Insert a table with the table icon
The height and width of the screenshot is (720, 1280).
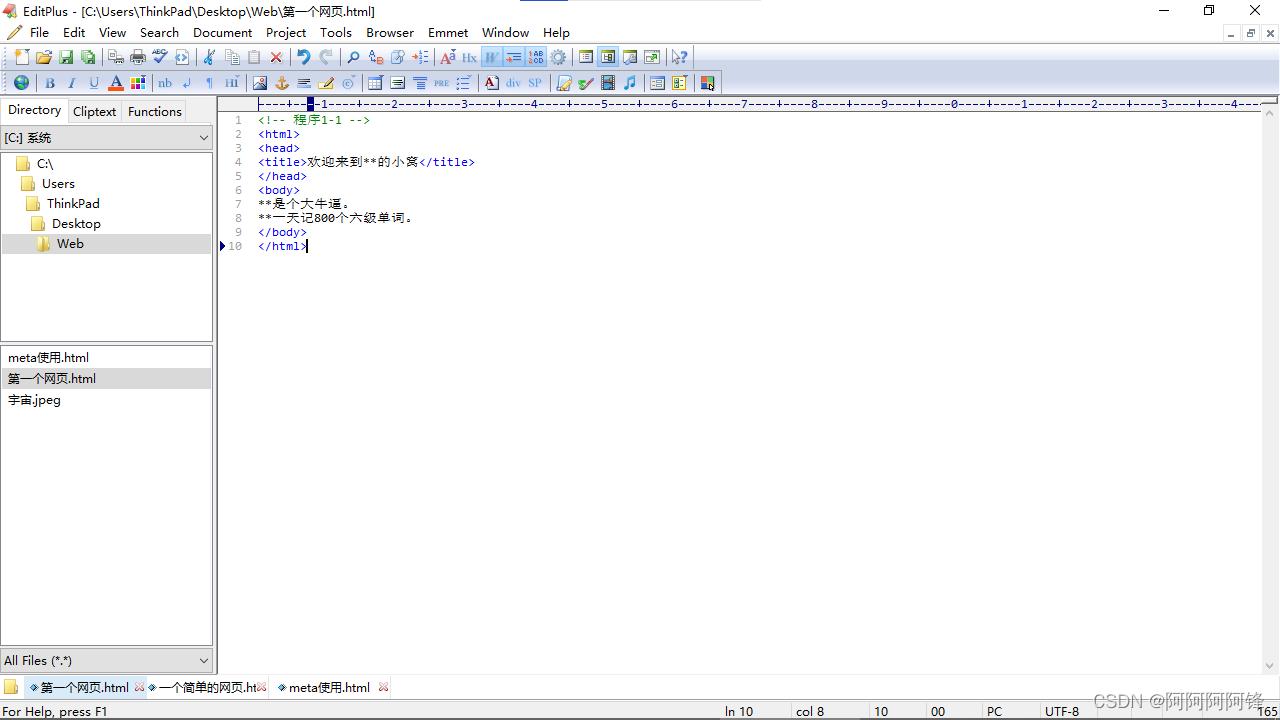click(375, 83)
